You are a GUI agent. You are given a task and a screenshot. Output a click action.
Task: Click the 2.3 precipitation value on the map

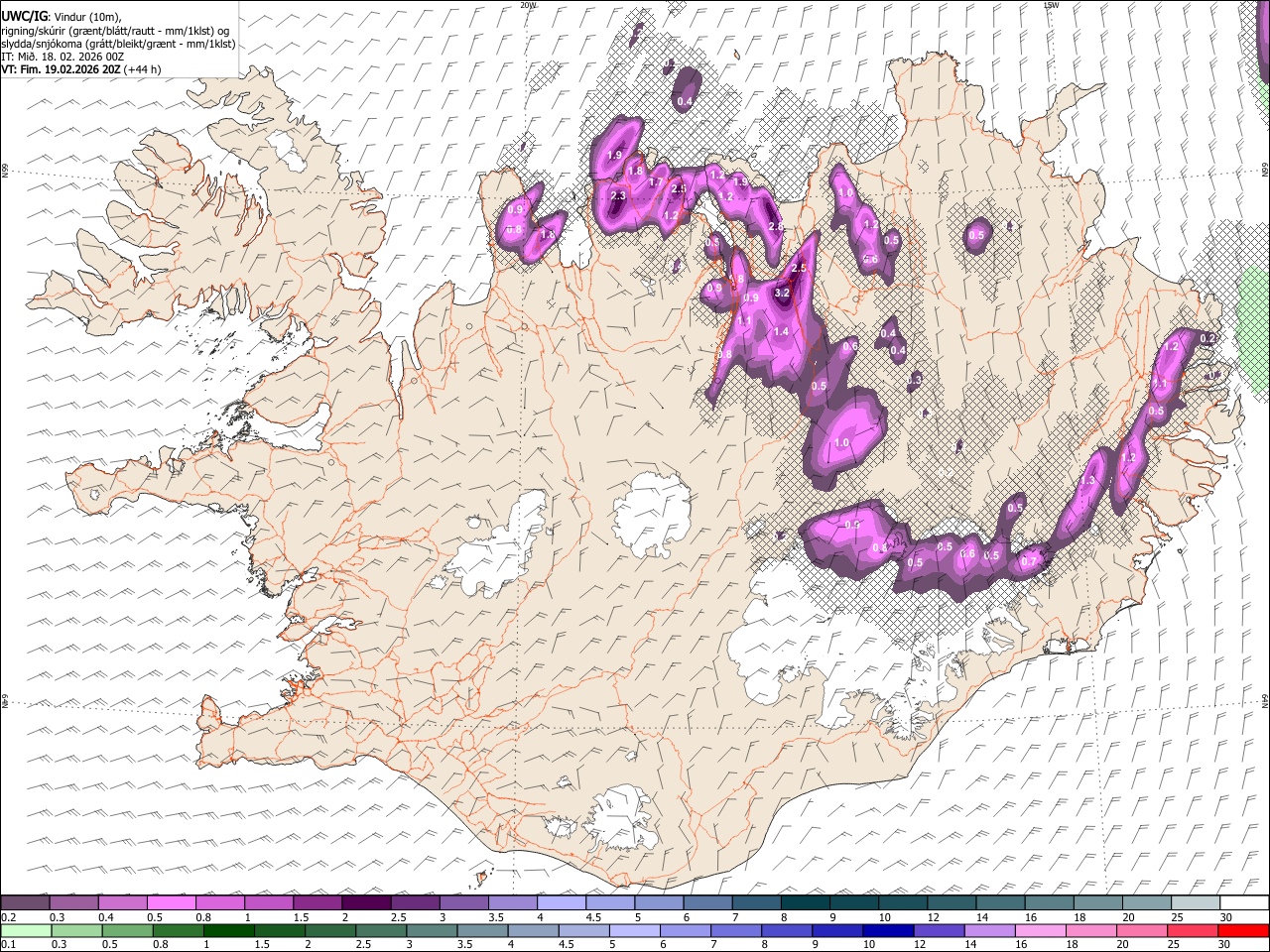click(618, 196)
